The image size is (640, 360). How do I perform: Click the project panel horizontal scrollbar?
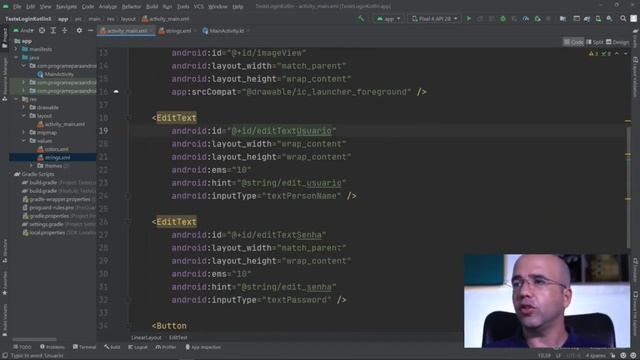pyautogui.click(x=34, y=339)
